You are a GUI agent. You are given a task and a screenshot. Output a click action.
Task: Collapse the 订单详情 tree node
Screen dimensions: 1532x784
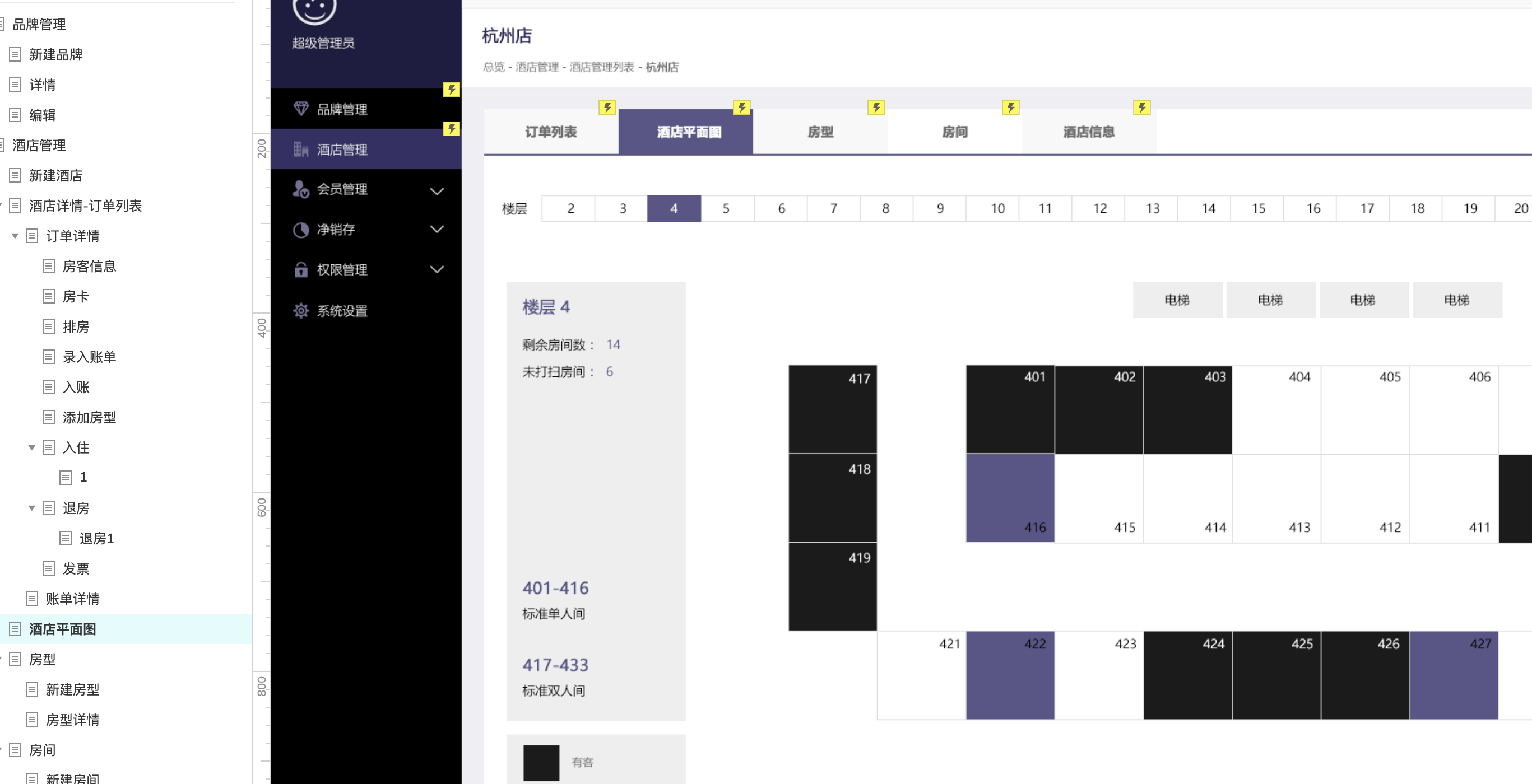pos(15,236)
